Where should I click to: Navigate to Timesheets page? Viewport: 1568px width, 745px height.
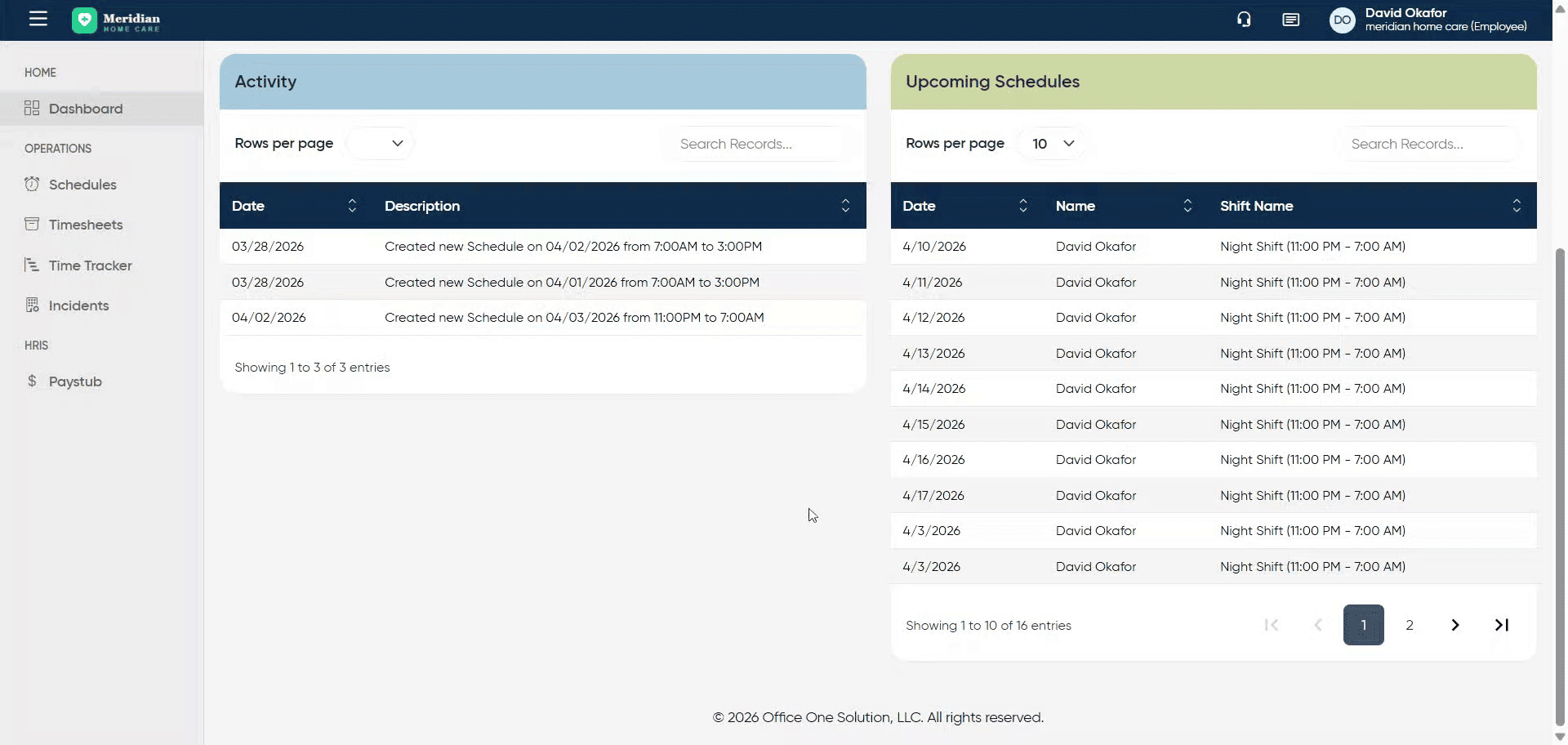click(x=86, y=225)
